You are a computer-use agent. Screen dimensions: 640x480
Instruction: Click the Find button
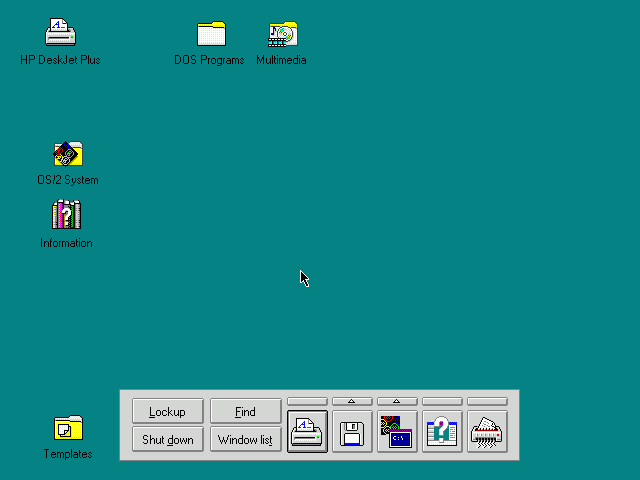click(x=246, y=411)
